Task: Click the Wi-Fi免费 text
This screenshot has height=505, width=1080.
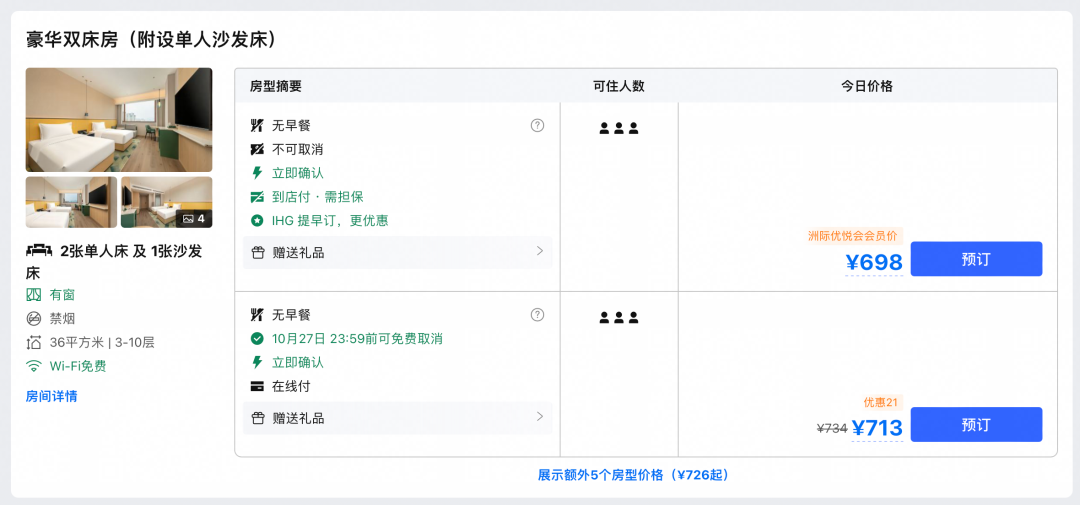Action: 78,366
